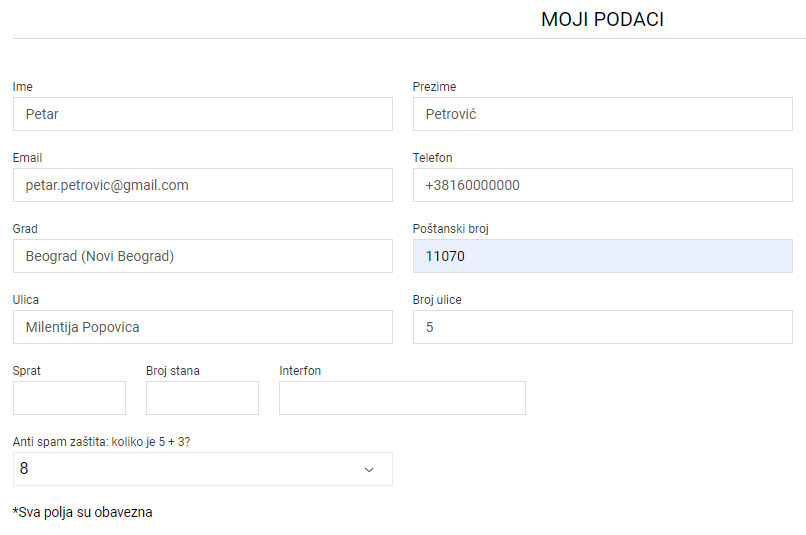The height and width of the screenshot is (535, 806).
Task: Click the Interfon label text
Action: 300,371
